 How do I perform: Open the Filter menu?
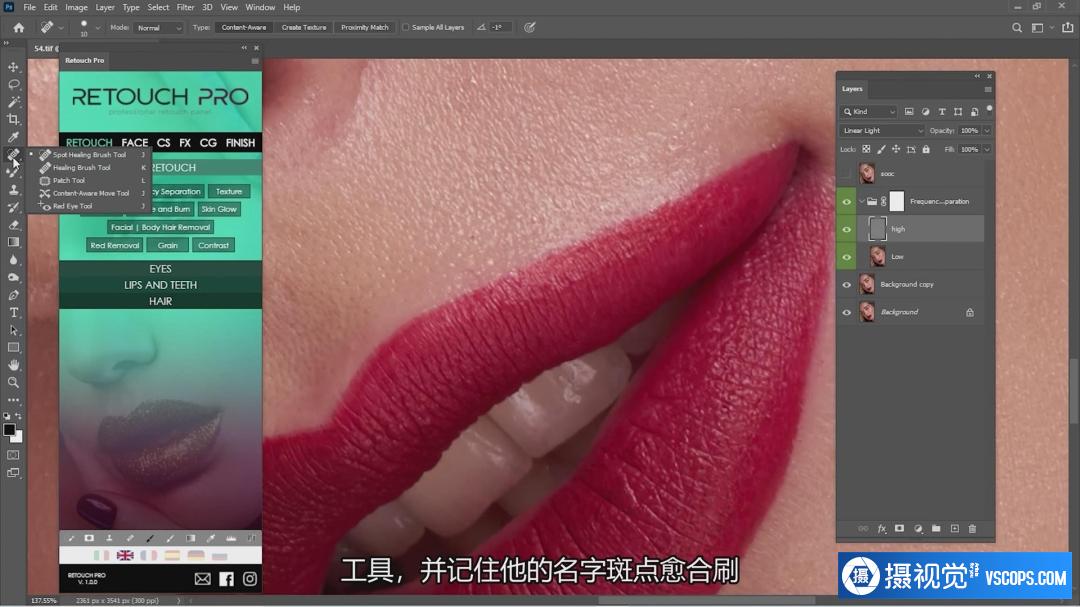tap(185, 8)
